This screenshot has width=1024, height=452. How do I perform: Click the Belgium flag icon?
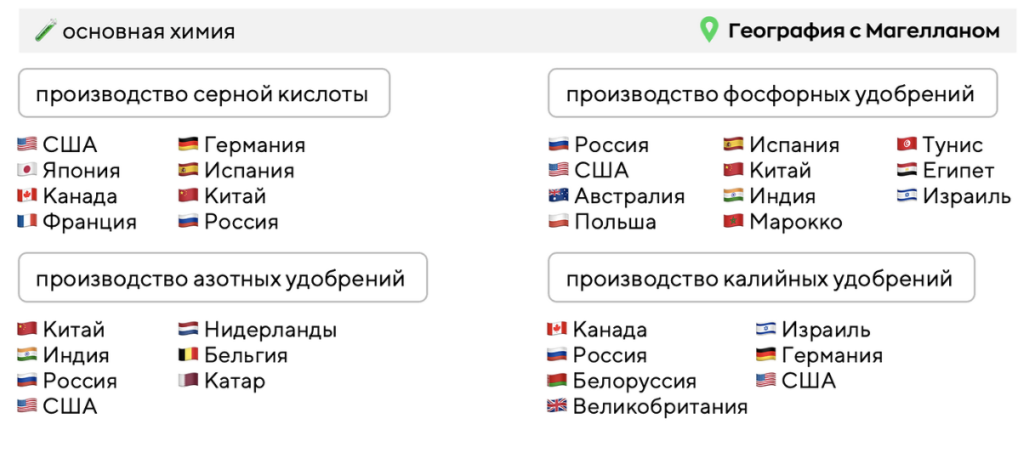point(188,355)
